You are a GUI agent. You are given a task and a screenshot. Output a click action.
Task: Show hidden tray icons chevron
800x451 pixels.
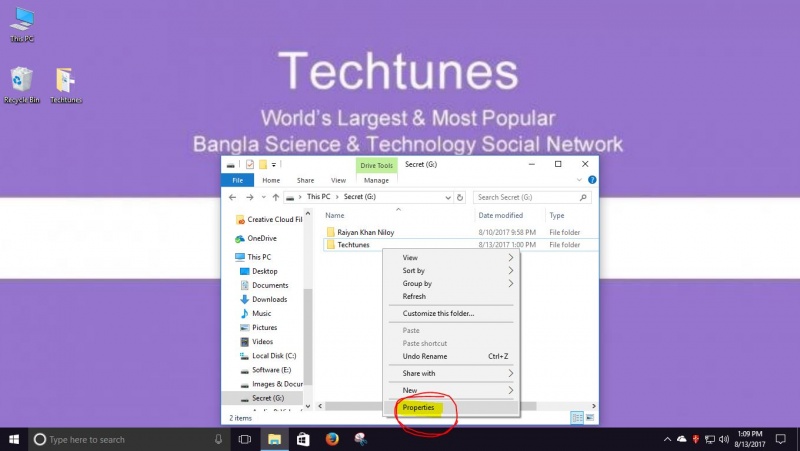pyautogui.click(x=667, y=439)
